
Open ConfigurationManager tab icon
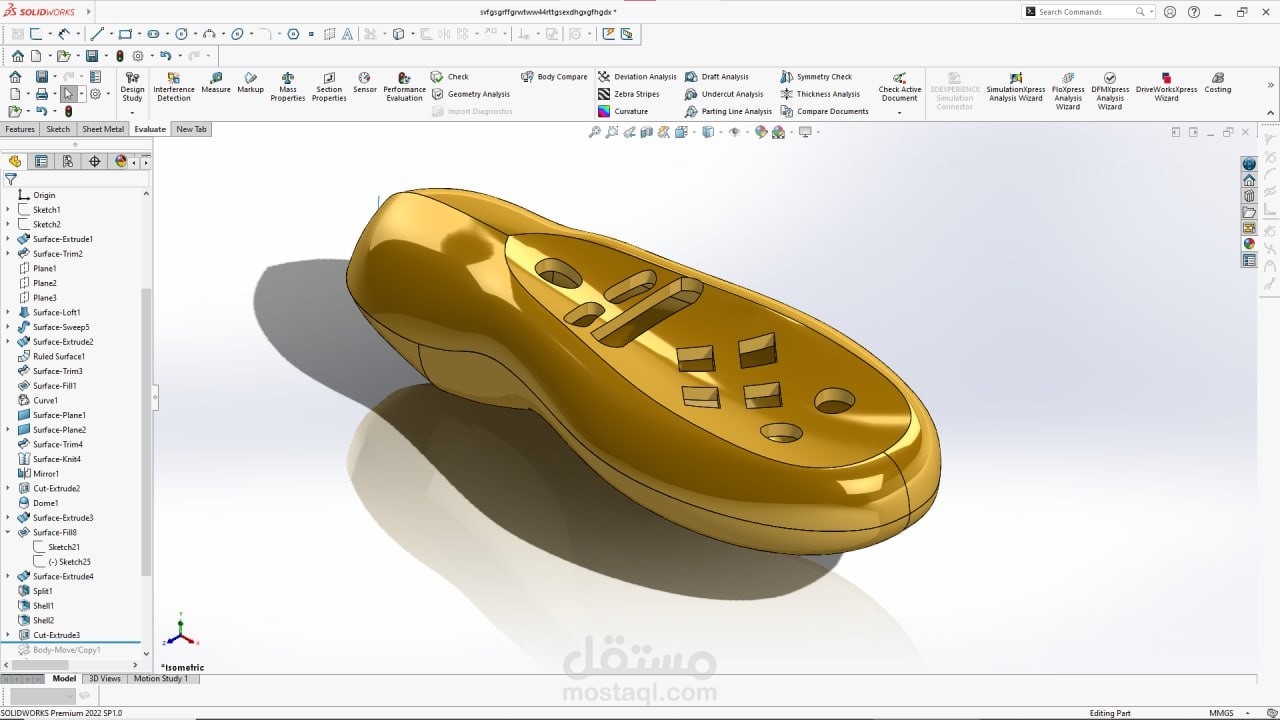[x=68, y=161]
